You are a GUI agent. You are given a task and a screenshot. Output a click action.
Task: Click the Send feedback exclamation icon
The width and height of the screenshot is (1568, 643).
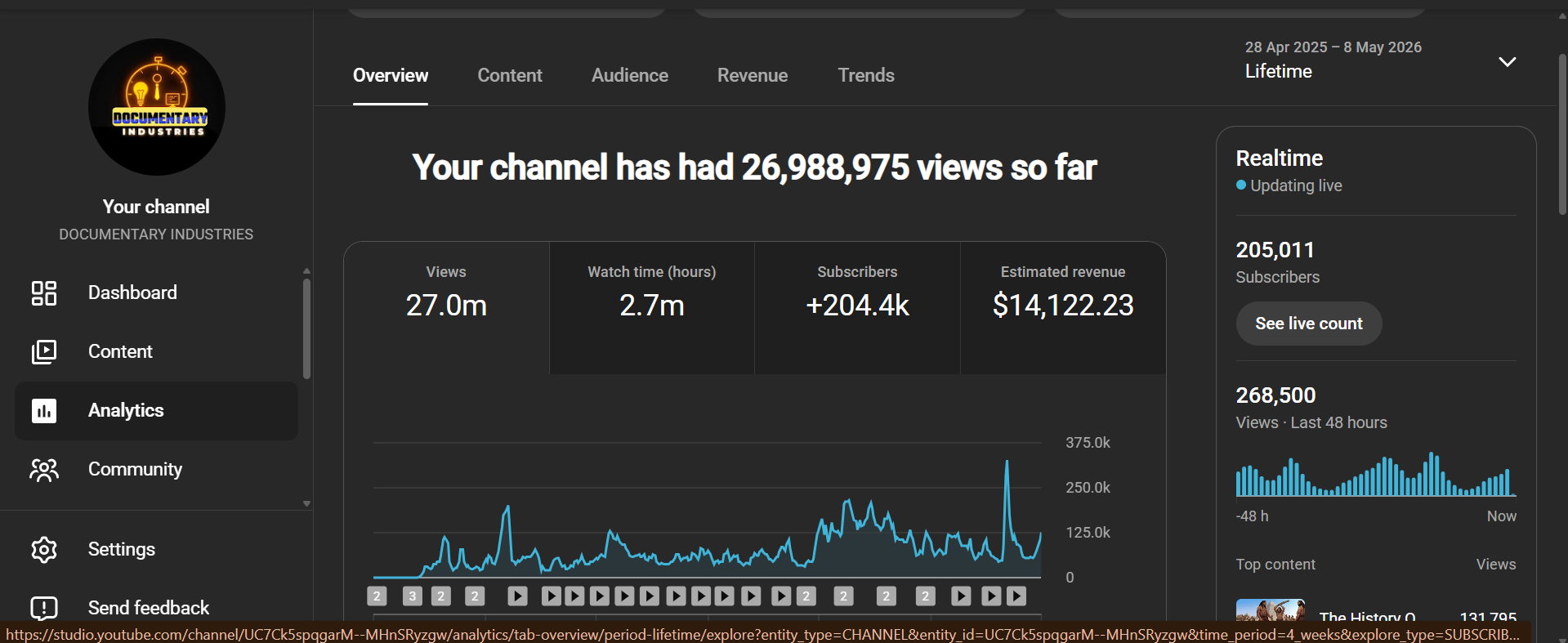point(44,608)
